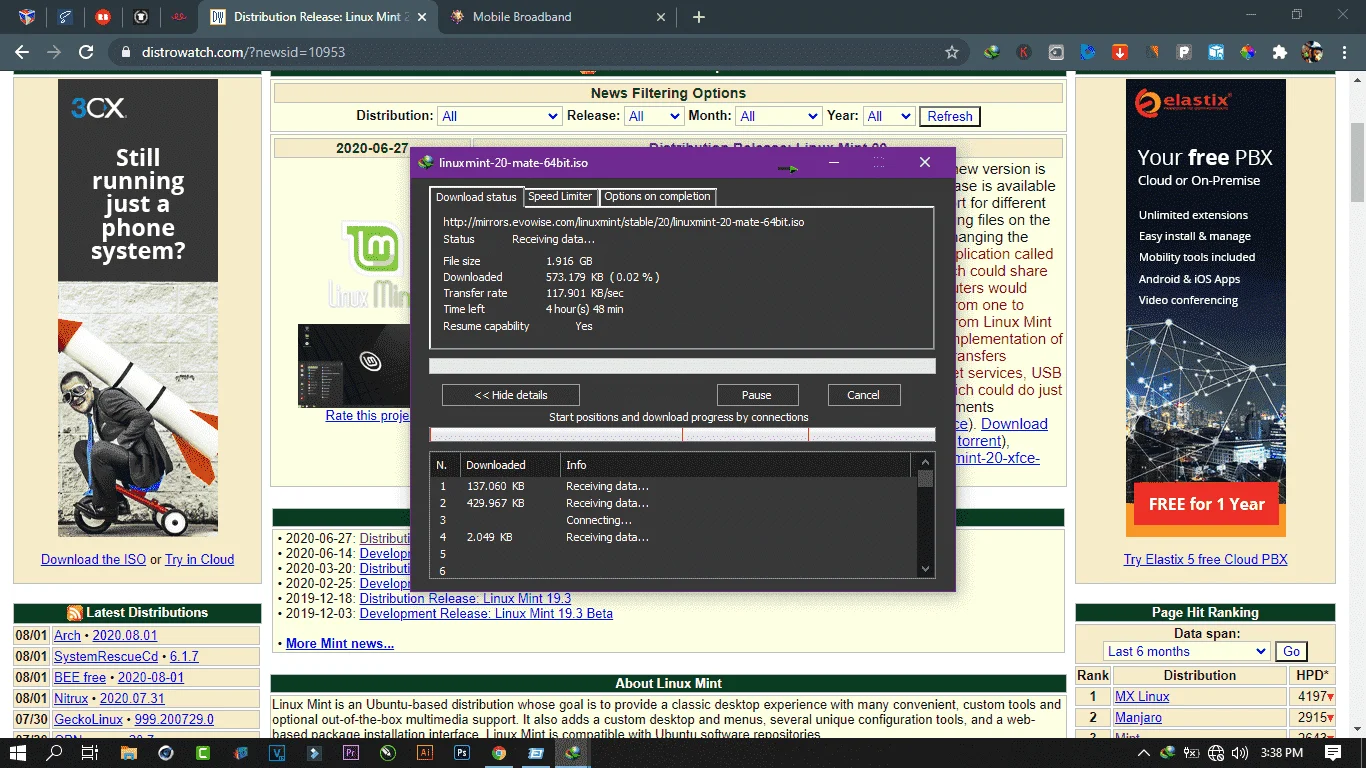The image size is (1366, 768).
Task: Collapse details with Hide details button
Action: [511, 395]
